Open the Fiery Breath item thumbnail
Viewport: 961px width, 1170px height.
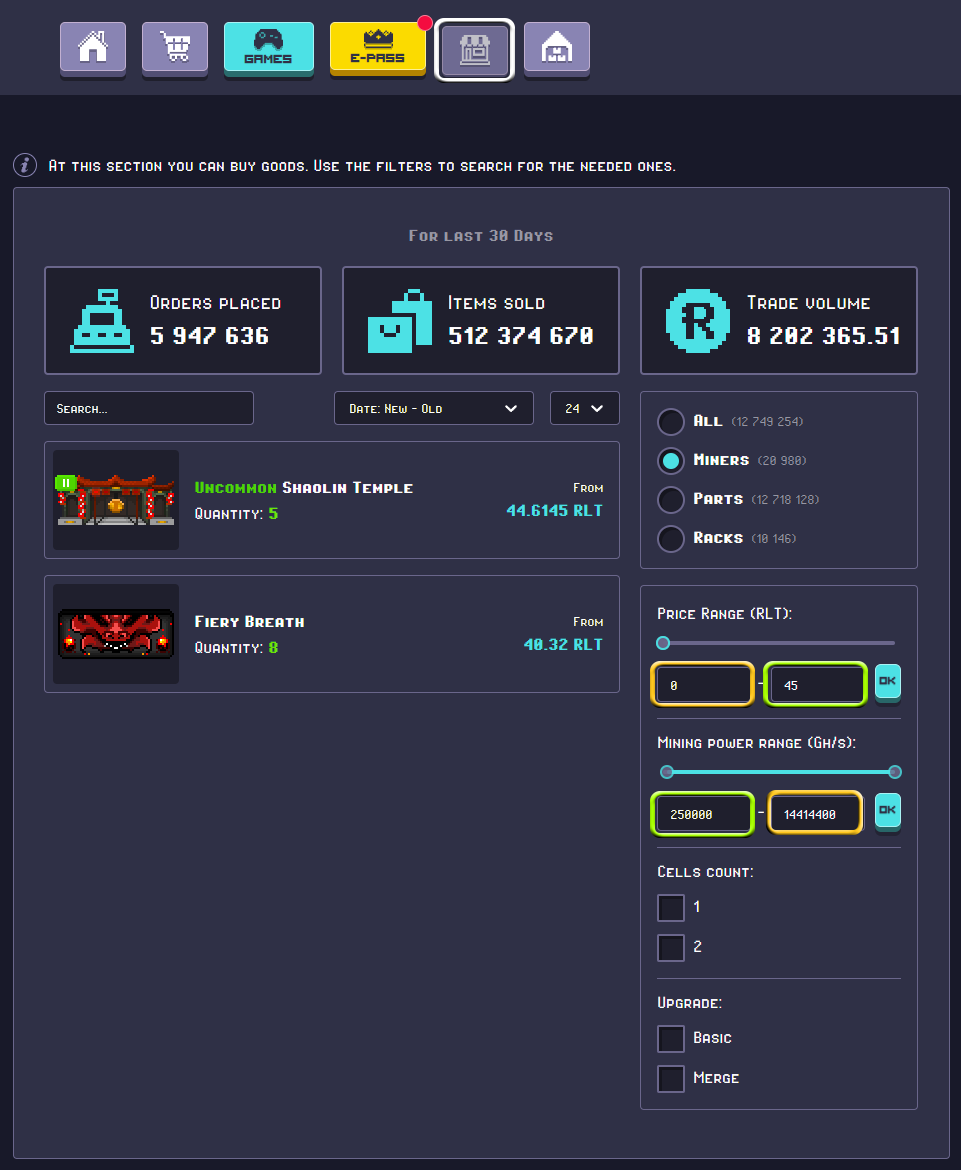(115, 634)
